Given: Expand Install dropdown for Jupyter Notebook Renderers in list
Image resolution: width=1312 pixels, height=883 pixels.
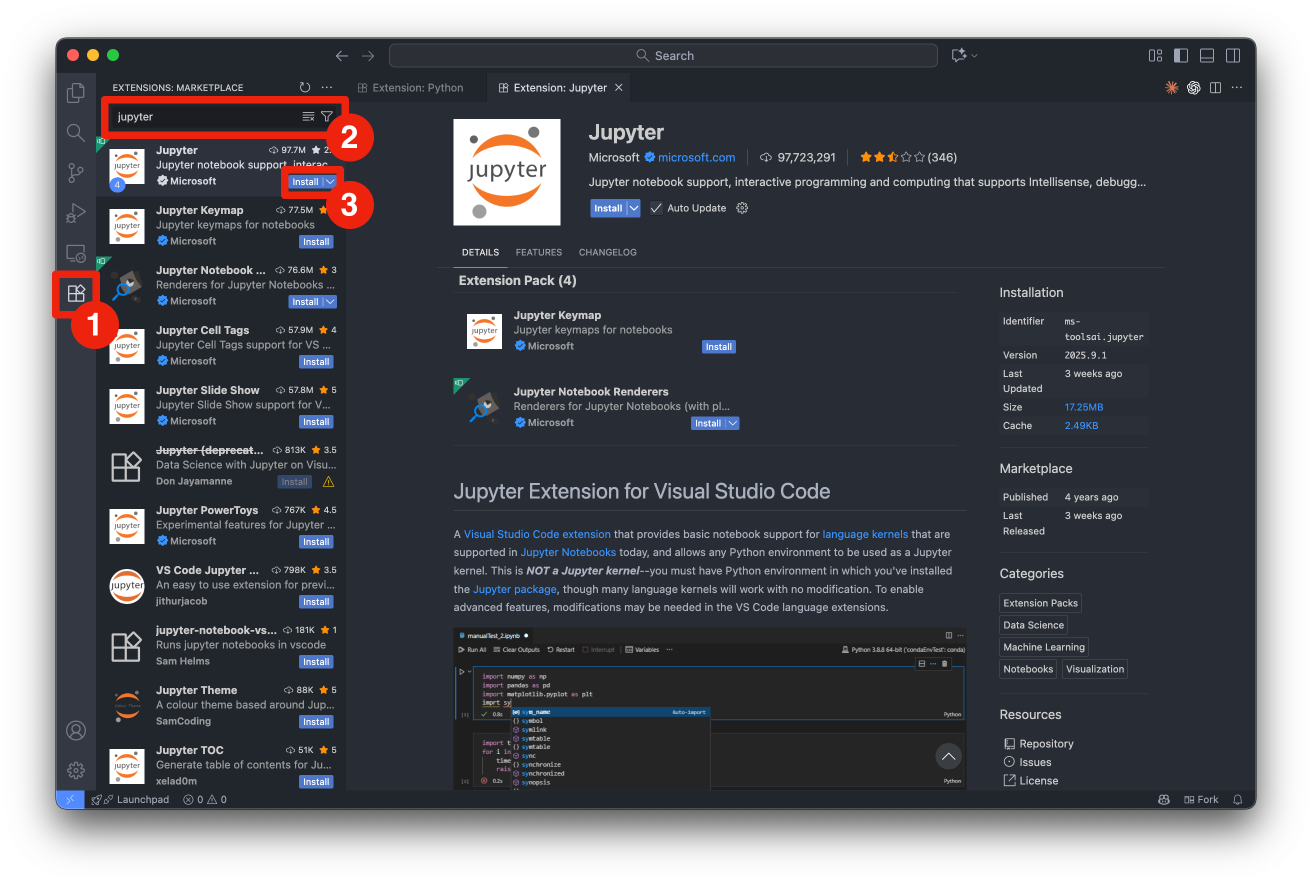Looking at the screenshot, I should point(329,302).
